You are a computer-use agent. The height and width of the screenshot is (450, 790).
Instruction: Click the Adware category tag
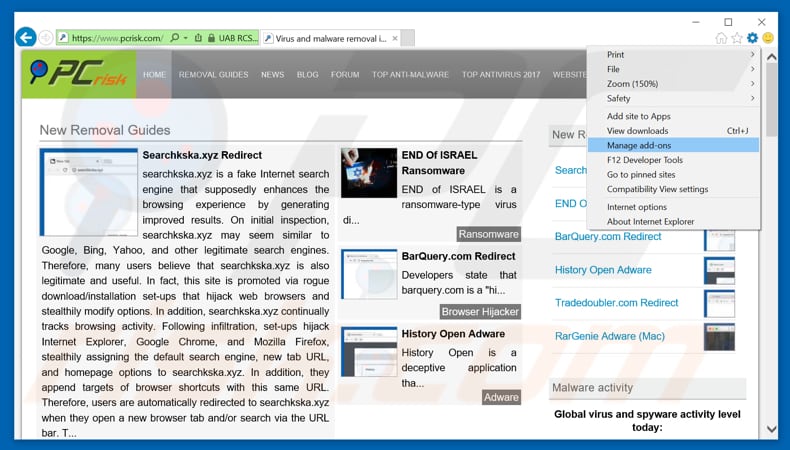click(501, 397)
